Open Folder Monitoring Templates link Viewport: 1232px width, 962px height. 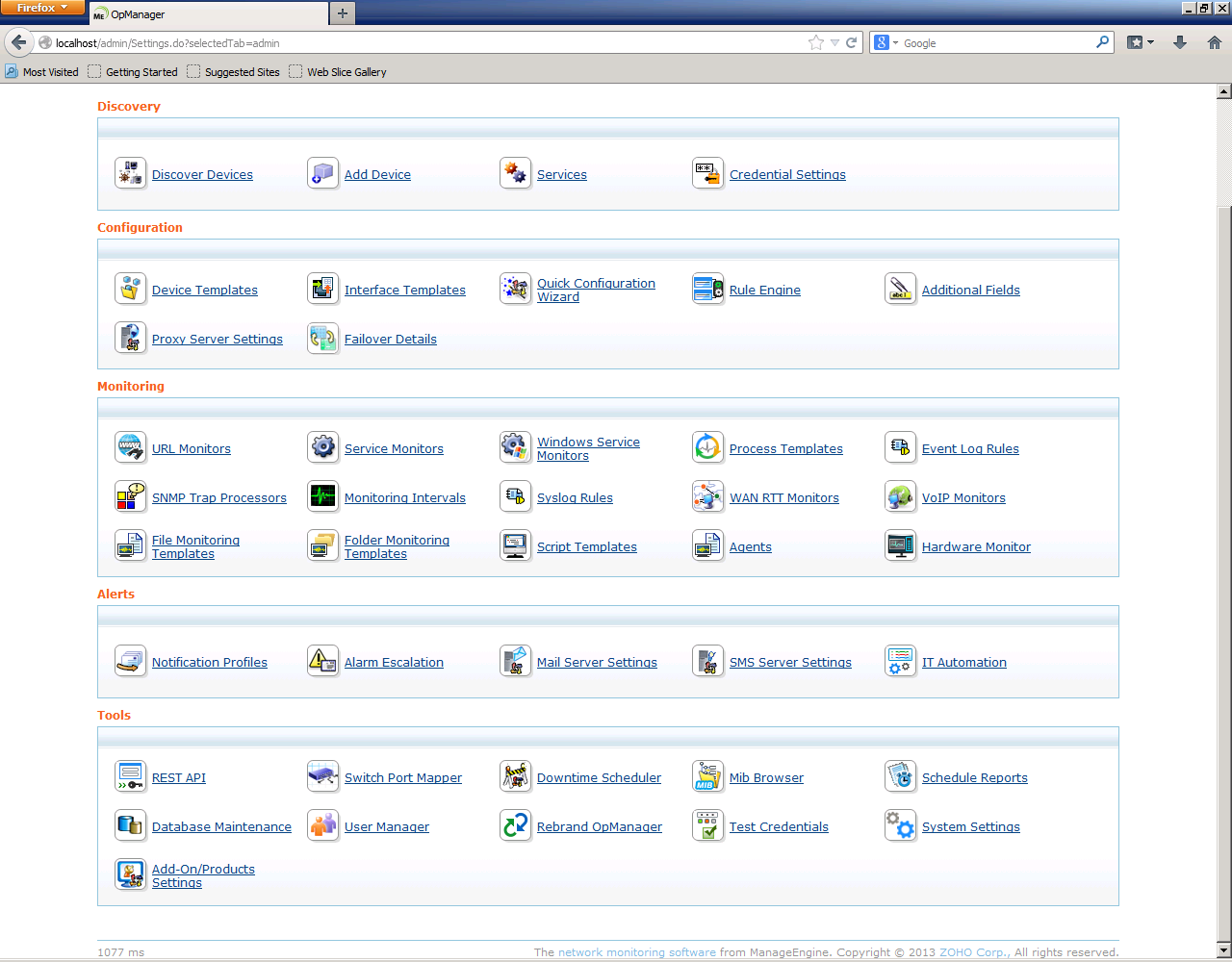pos(397,546)
